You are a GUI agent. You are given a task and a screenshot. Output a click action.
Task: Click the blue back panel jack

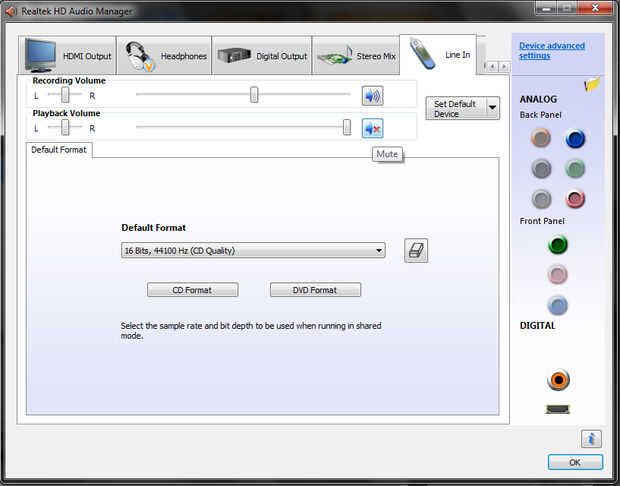click(575, 139)
